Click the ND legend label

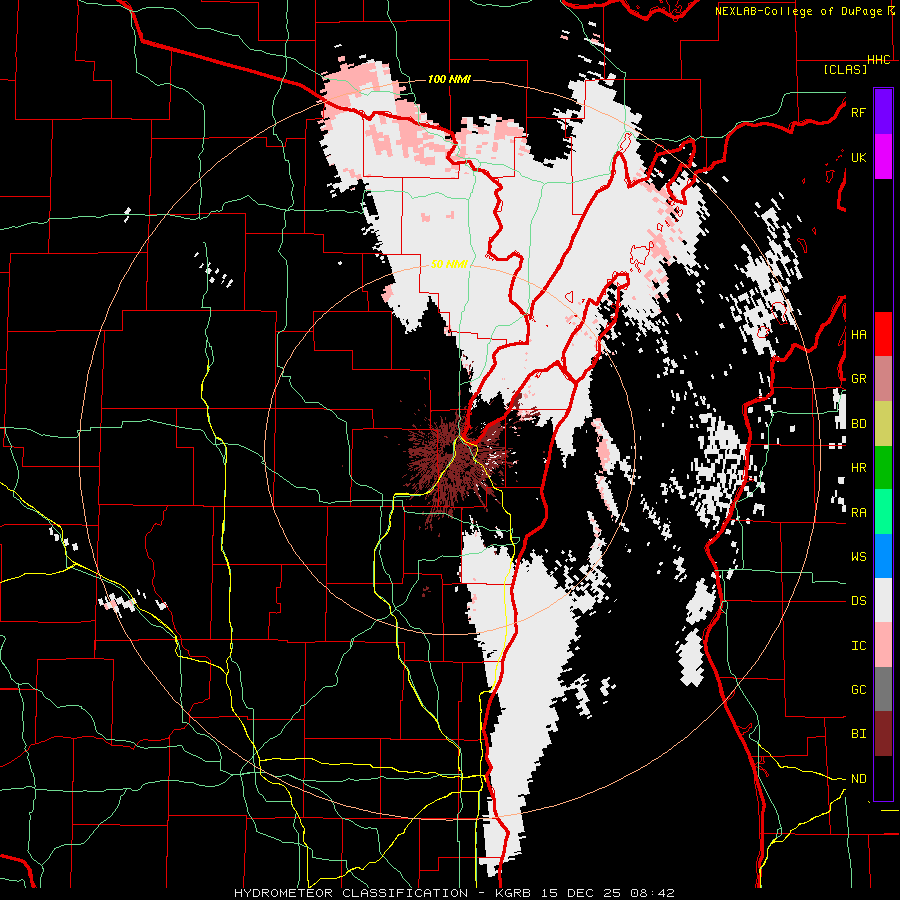coord(858,779)
